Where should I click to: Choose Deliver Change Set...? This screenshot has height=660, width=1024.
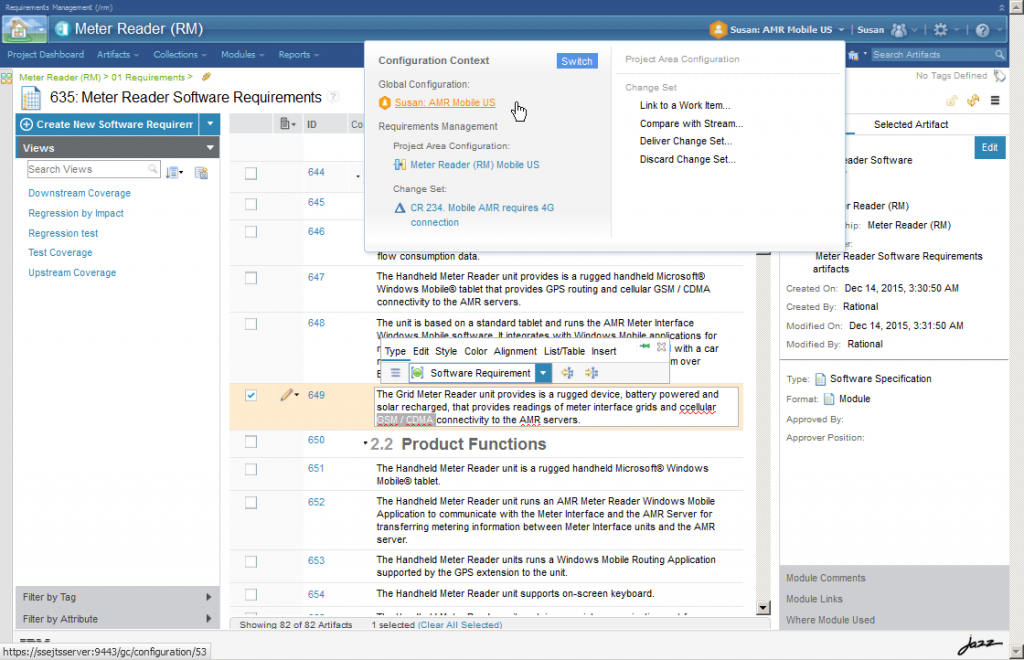coord(685,141)
